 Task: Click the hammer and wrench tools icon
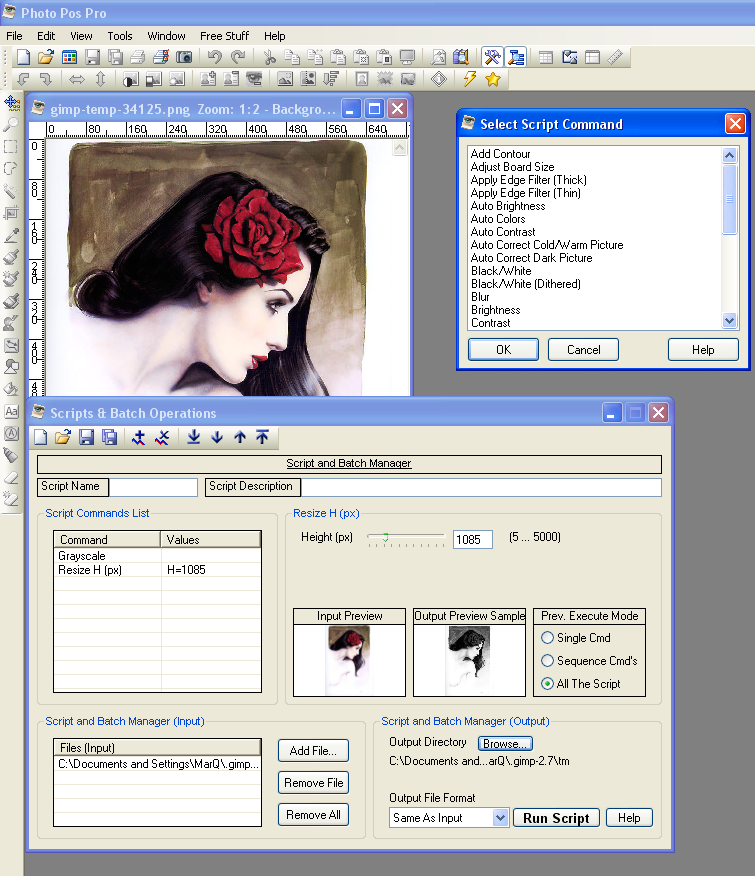click(x=492, y=57)
